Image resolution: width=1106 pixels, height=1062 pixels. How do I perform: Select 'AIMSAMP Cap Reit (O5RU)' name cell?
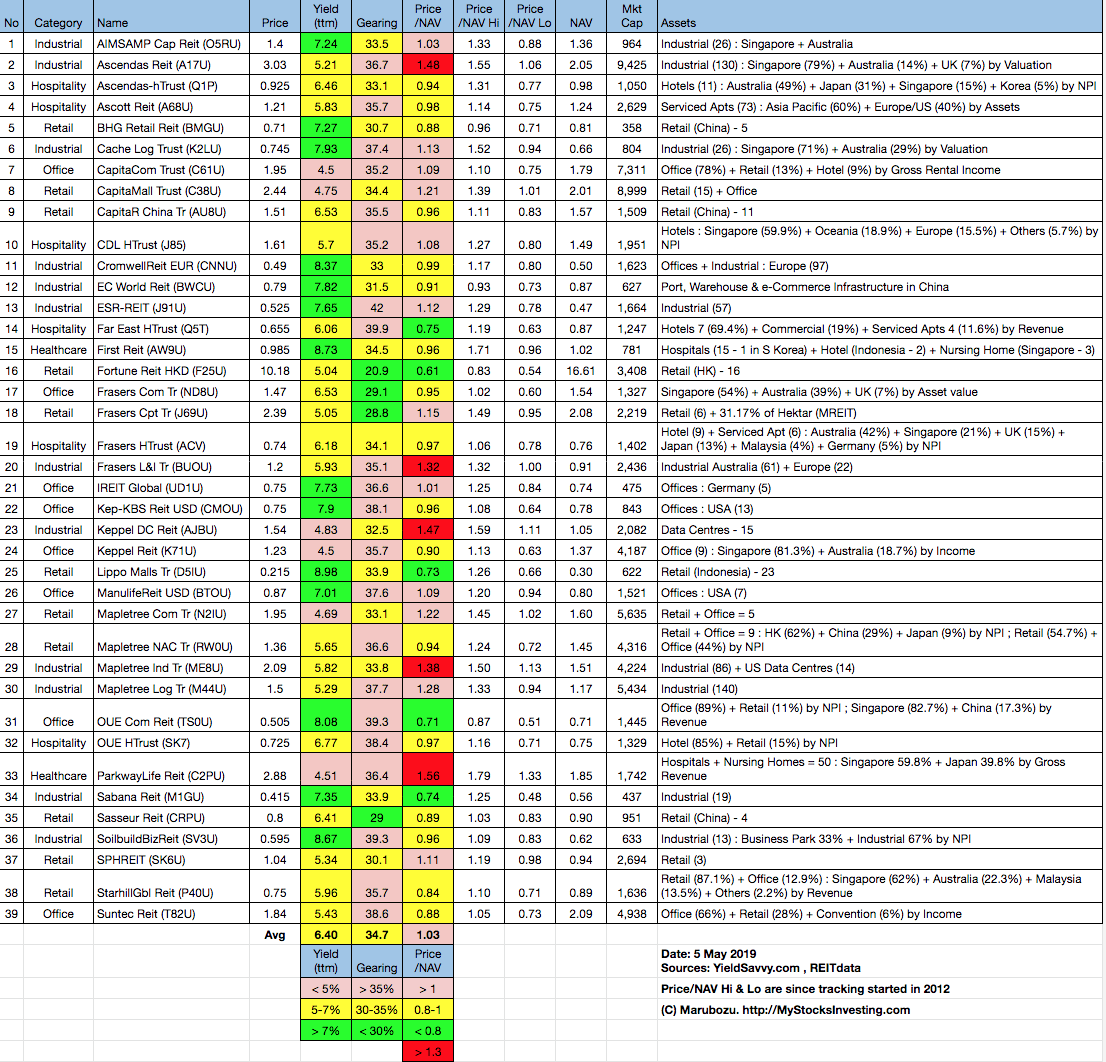pyautogui.click(x=171, y=44)
